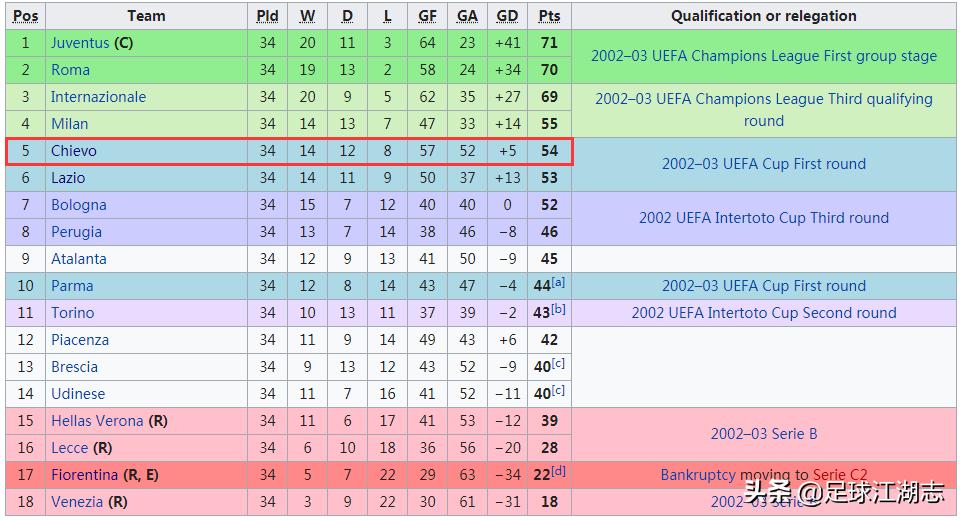
Task: Open 2002 UEFA Intertoto Cup Third round link
Action: [x=764, y=218]
